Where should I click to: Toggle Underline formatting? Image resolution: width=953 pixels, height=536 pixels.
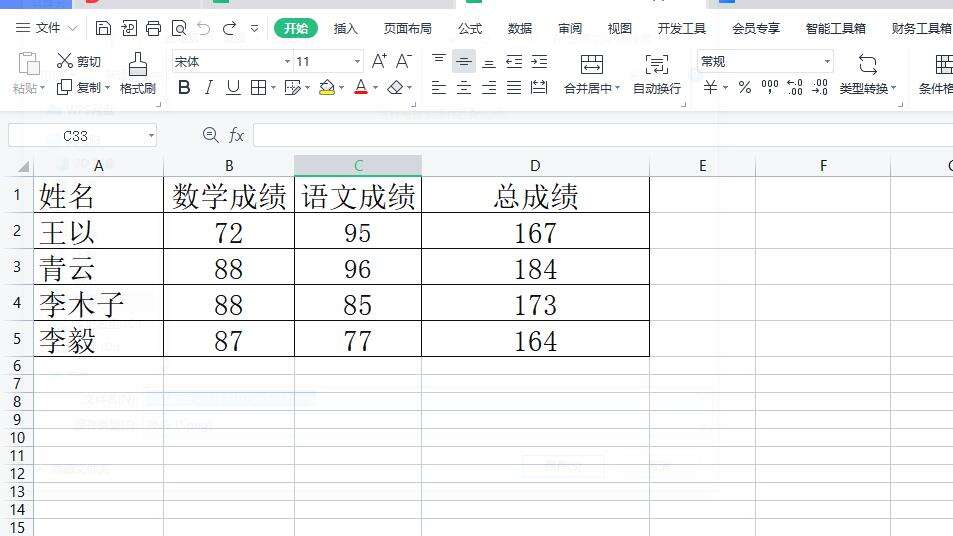(233, 88)
